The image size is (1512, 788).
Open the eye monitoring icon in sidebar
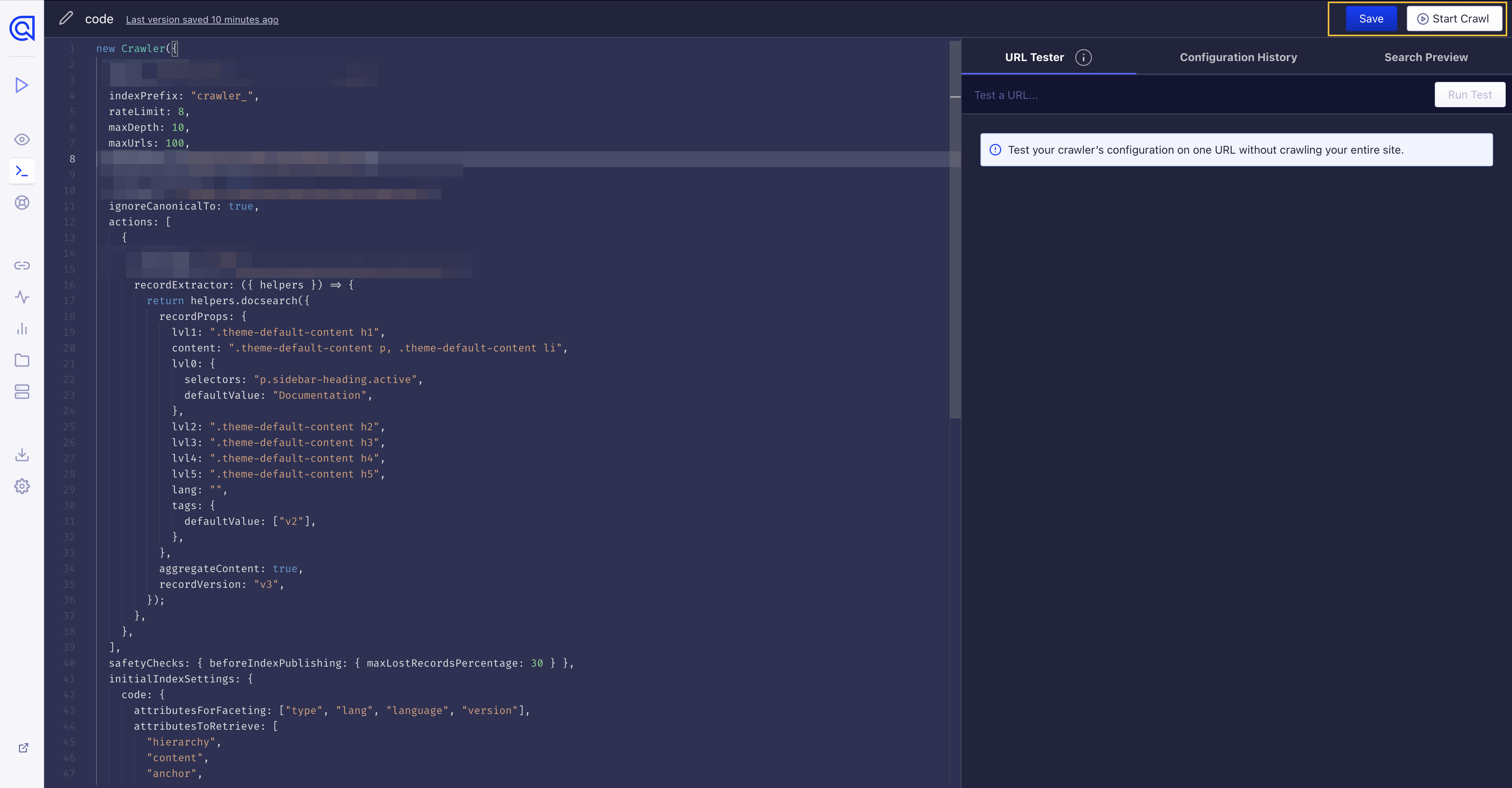(22, 140)
